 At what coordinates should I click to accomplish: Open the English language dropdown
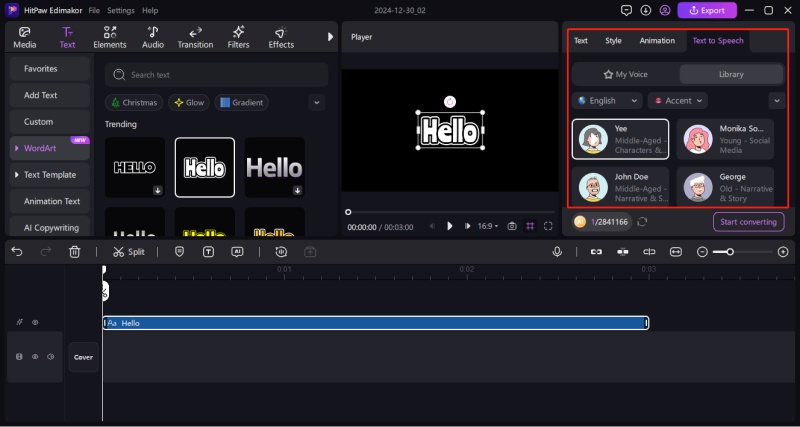(607, 101)
